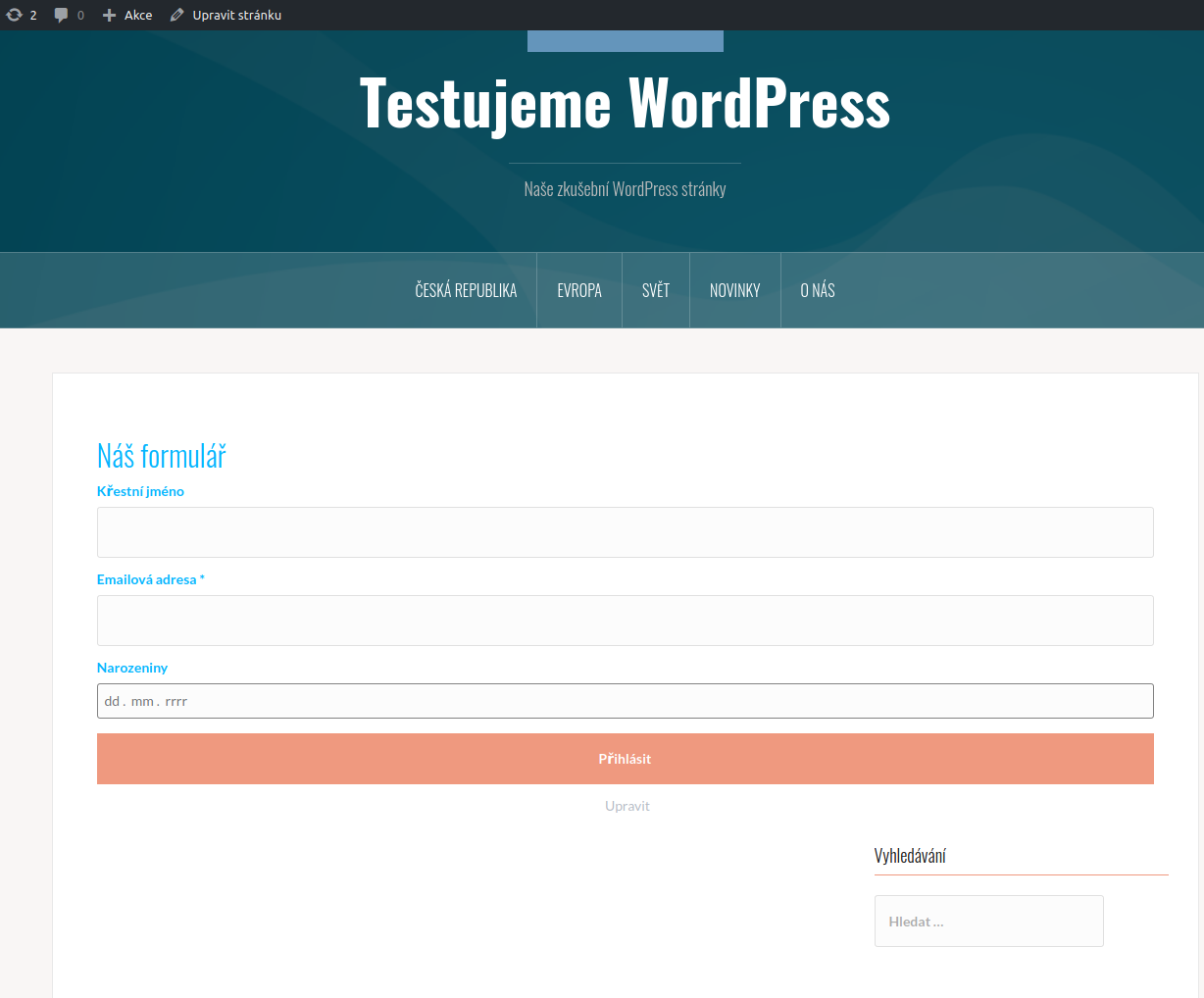Viewport: 1204px width, 998px height.
Task: Click the Narozeniny date field
Action: click(626, 701)
